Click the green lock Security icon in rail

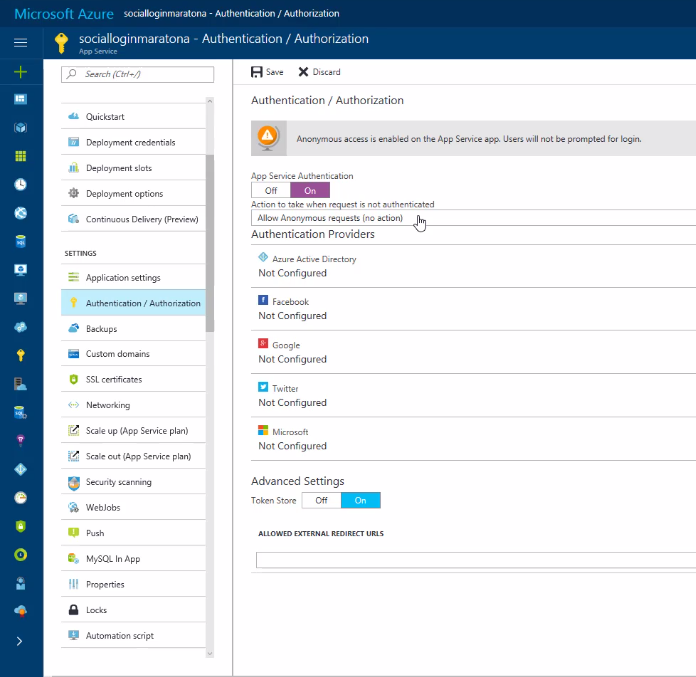tap(20, 526)
